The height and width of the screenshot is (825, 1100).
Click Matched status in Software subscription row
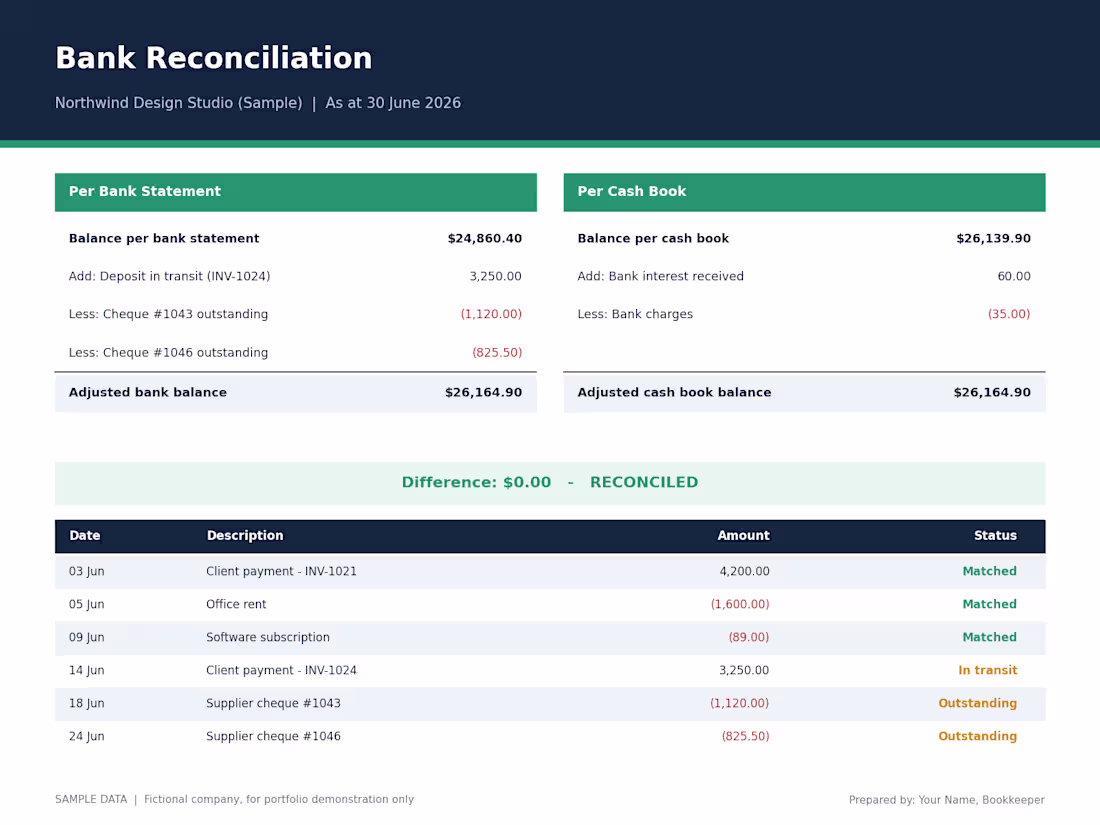[989, 638]
